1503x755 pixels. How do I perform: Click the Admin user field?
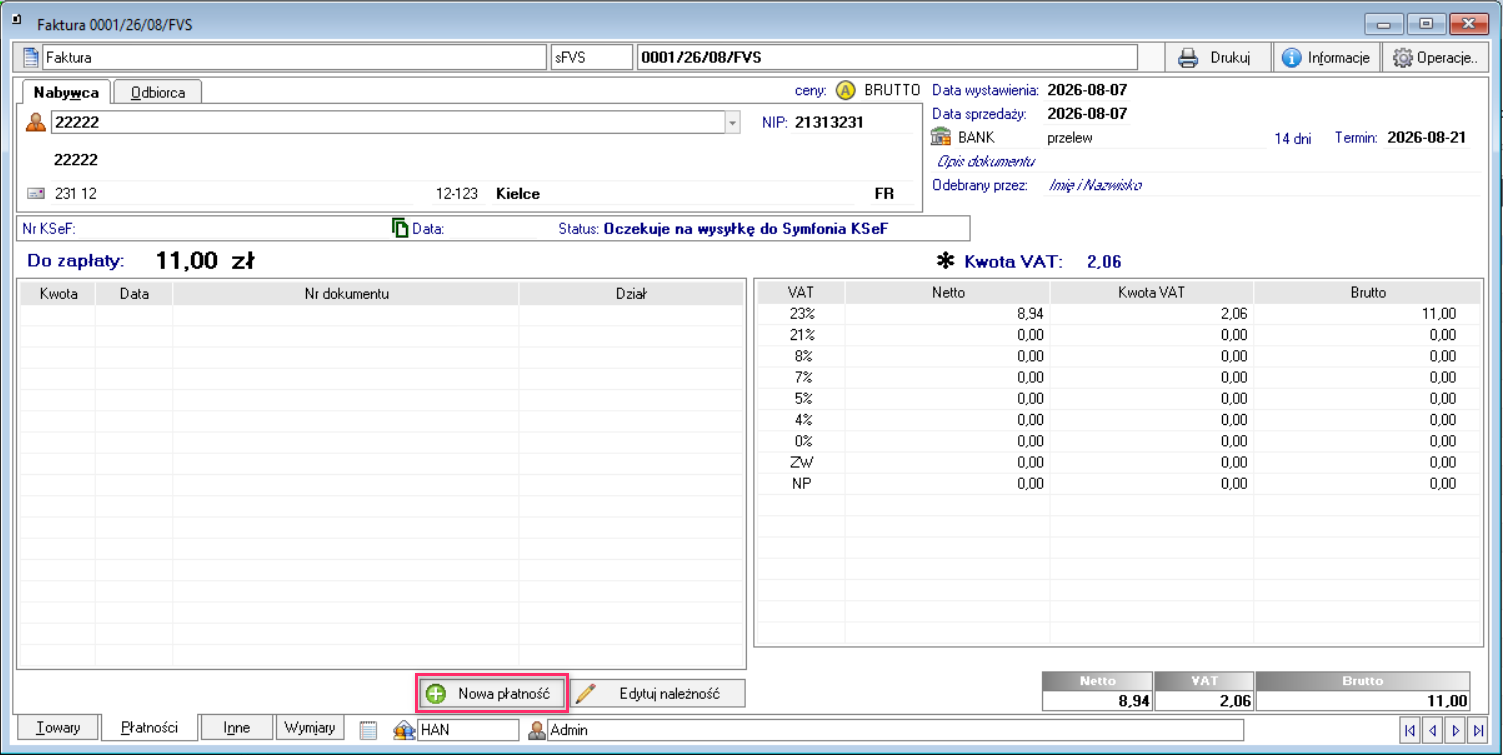click(895, 730)
